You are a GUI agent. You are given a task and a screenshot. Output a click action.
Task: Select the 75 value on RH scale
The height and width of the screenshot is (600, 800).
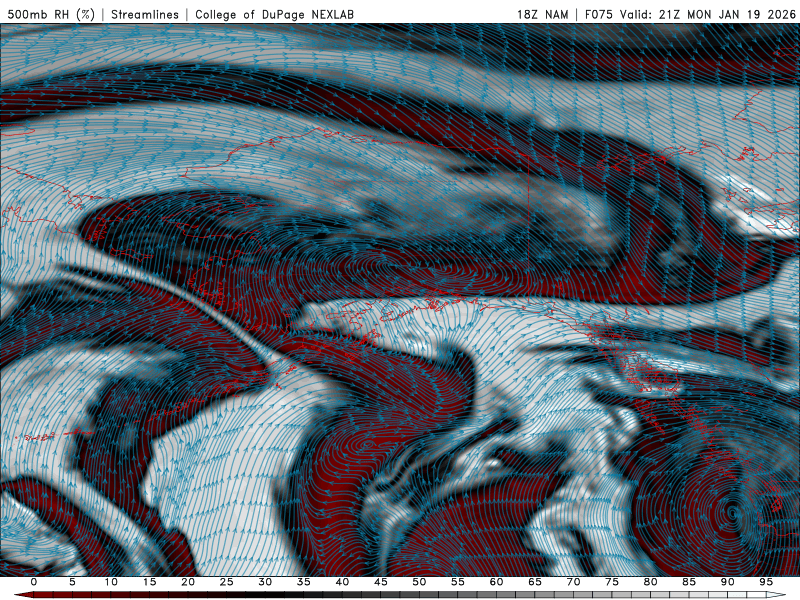(x=612, y=582)
